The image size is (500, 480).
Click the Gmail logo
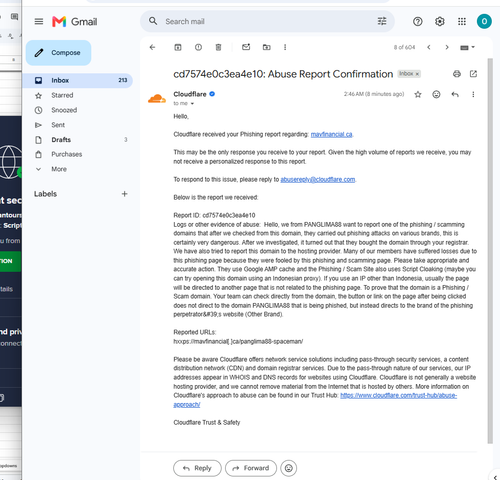pyautogui.click(x=75, y=22)
